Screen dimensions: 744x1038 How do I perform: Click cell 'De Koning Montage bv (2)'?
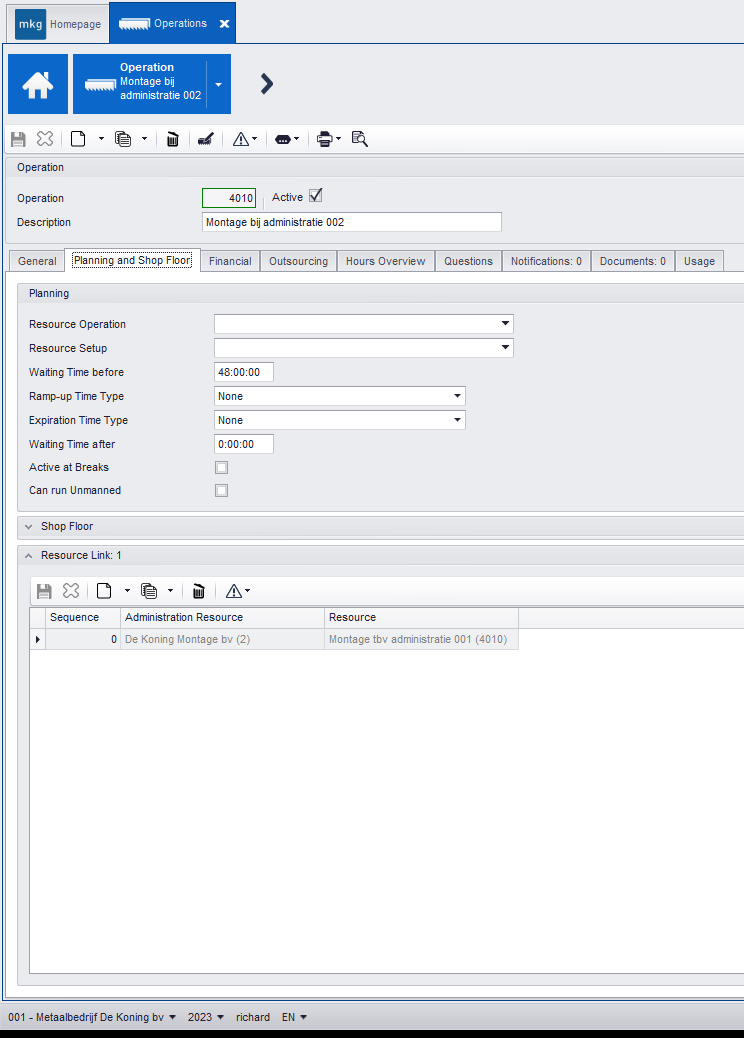tap(222, 639)
